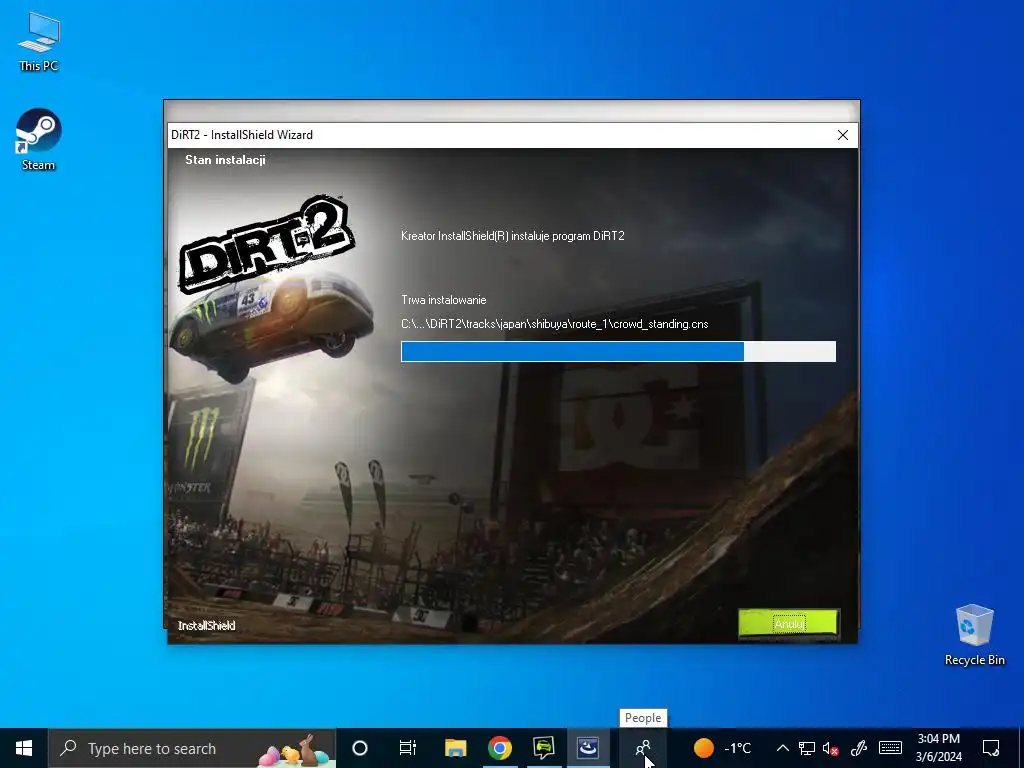
Task: Open the pen workspace tray icon
Action: tap(859, 748)
